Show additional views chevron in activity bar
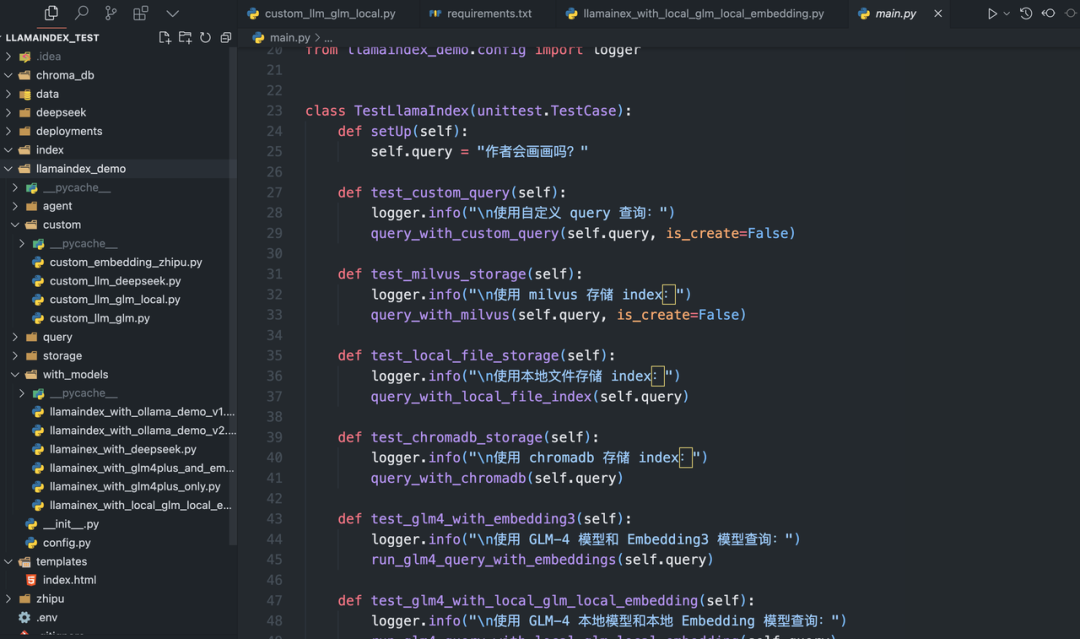The image size is (1080, 639). click(172, 13)
